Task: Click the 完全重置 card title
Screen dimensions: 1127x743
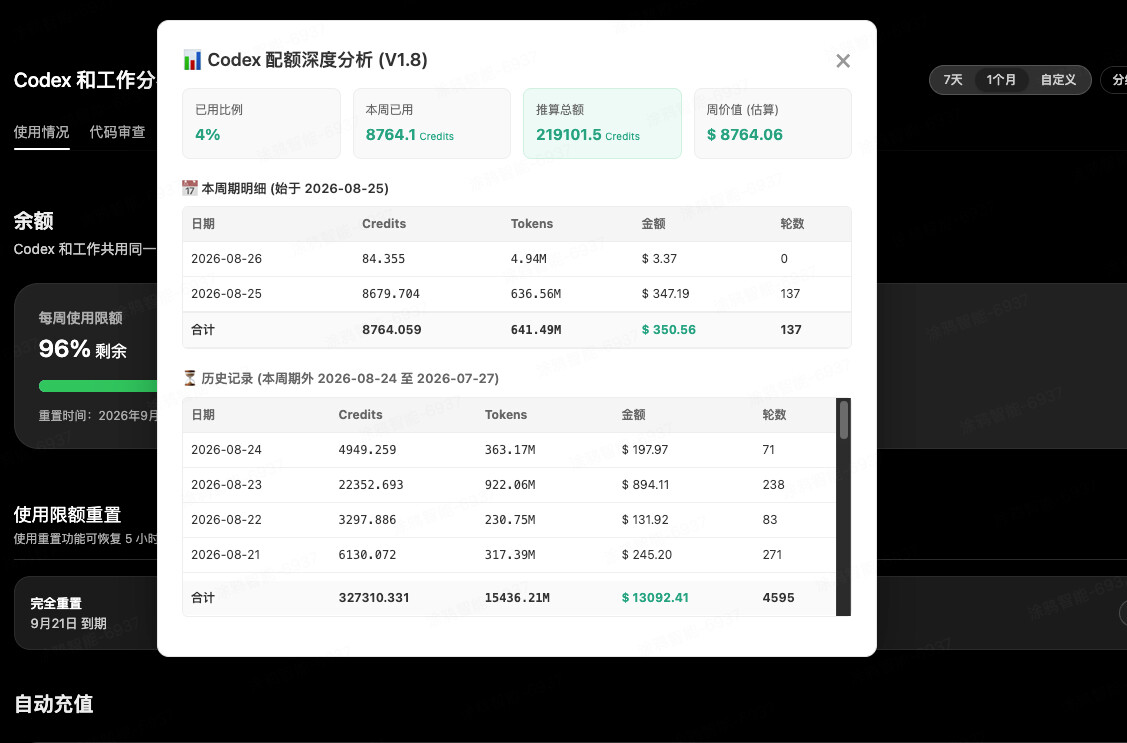Action: click(56, 603)
